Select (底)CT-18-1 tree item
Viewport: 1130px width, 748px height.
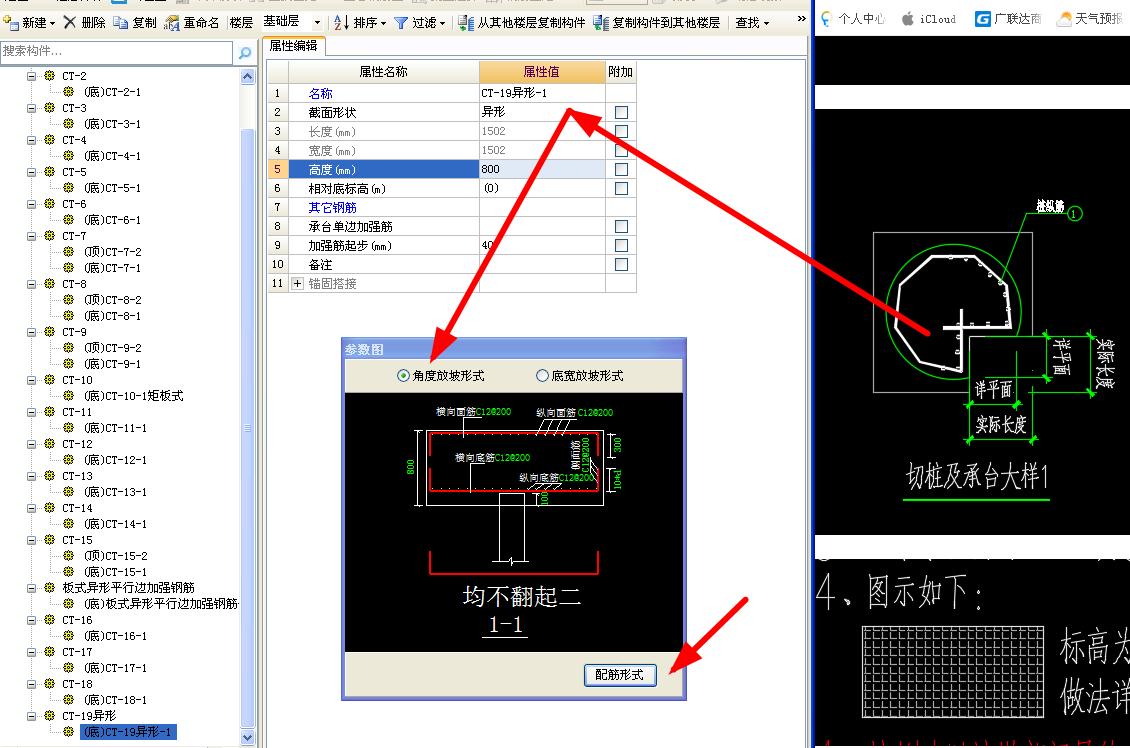(115, 700)
